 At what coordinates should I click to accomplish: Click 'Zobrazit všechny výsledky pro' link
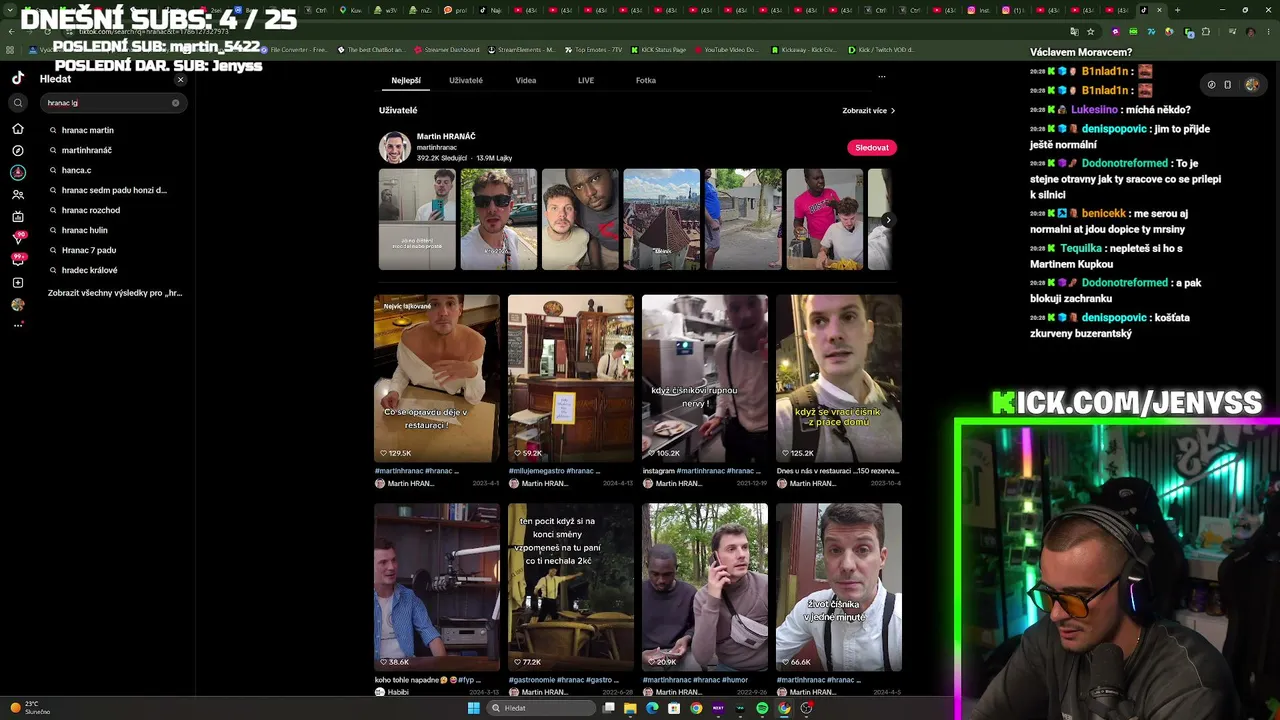[x=115, y=293]
